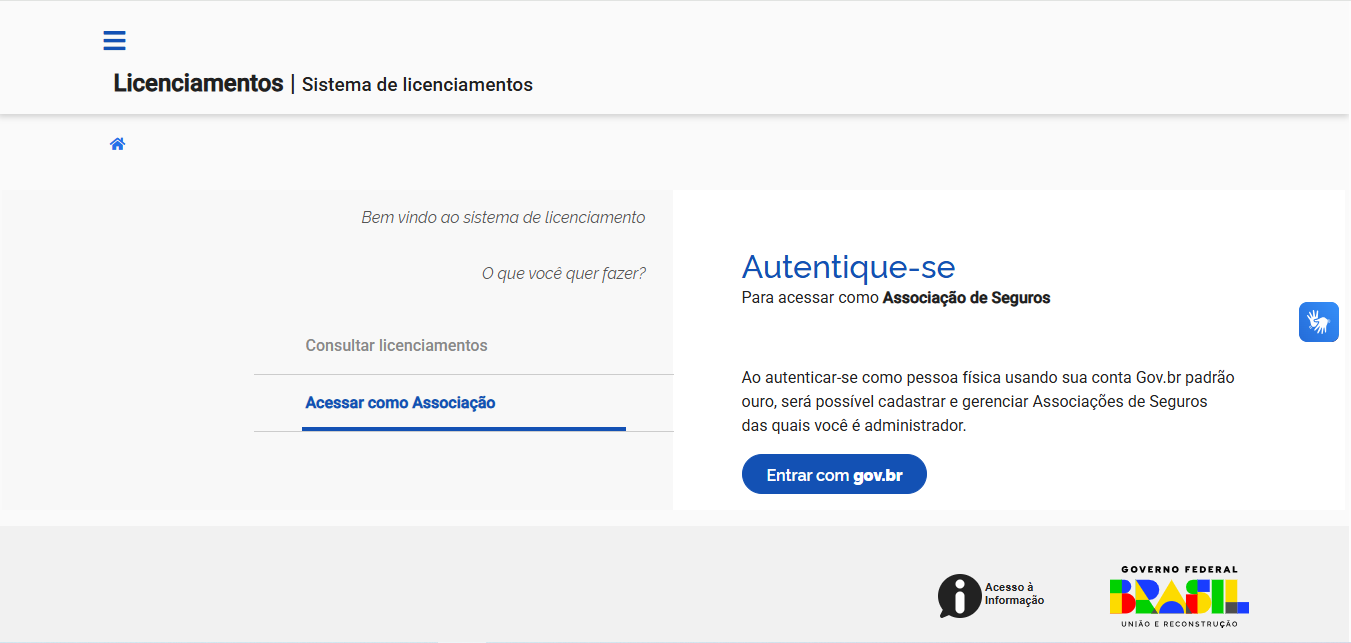Click the Licenciamentos site title
Image resolution: width=1351 pixels, height=643 pixels.
click(x=198, y=84)
